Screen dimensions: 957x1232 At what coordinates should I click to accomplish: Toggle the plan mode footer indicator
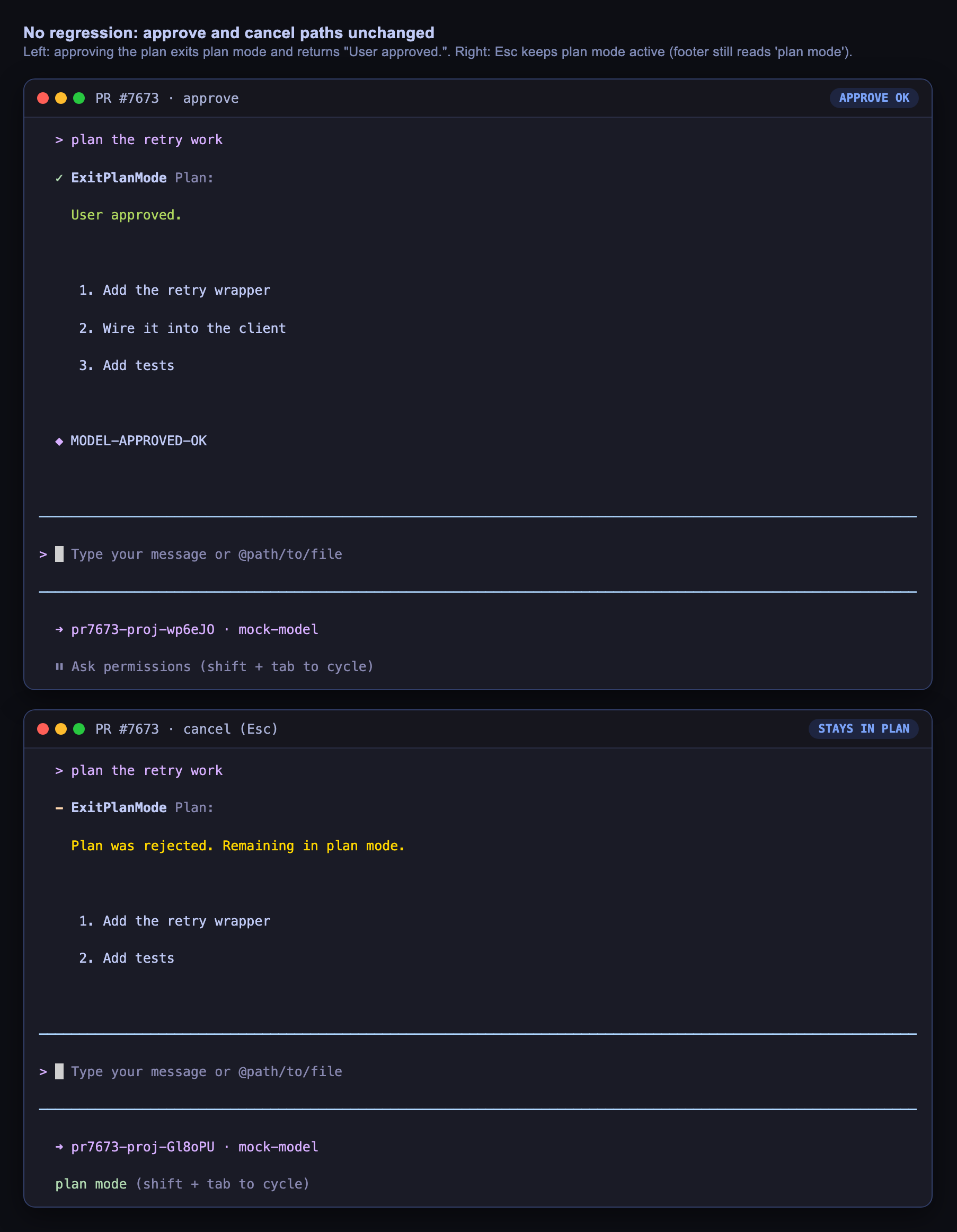click(182, 1184)
